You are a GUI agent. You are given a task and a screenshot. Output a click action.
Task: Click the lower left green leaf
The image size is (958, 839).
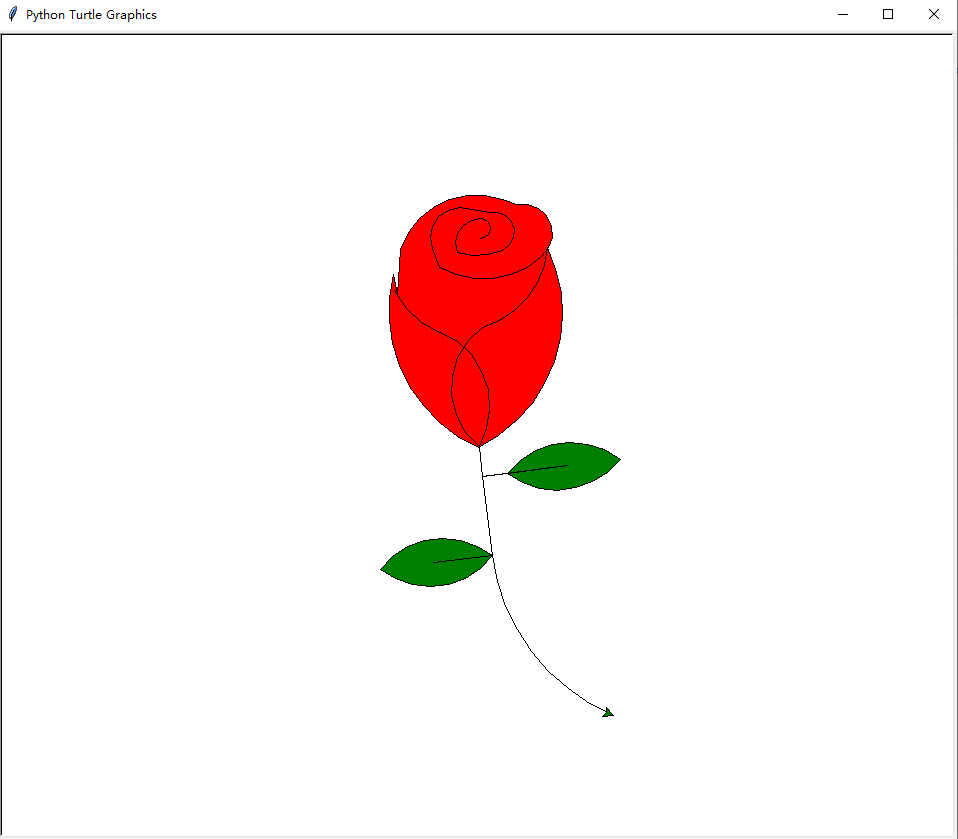[x=436, y=562]
